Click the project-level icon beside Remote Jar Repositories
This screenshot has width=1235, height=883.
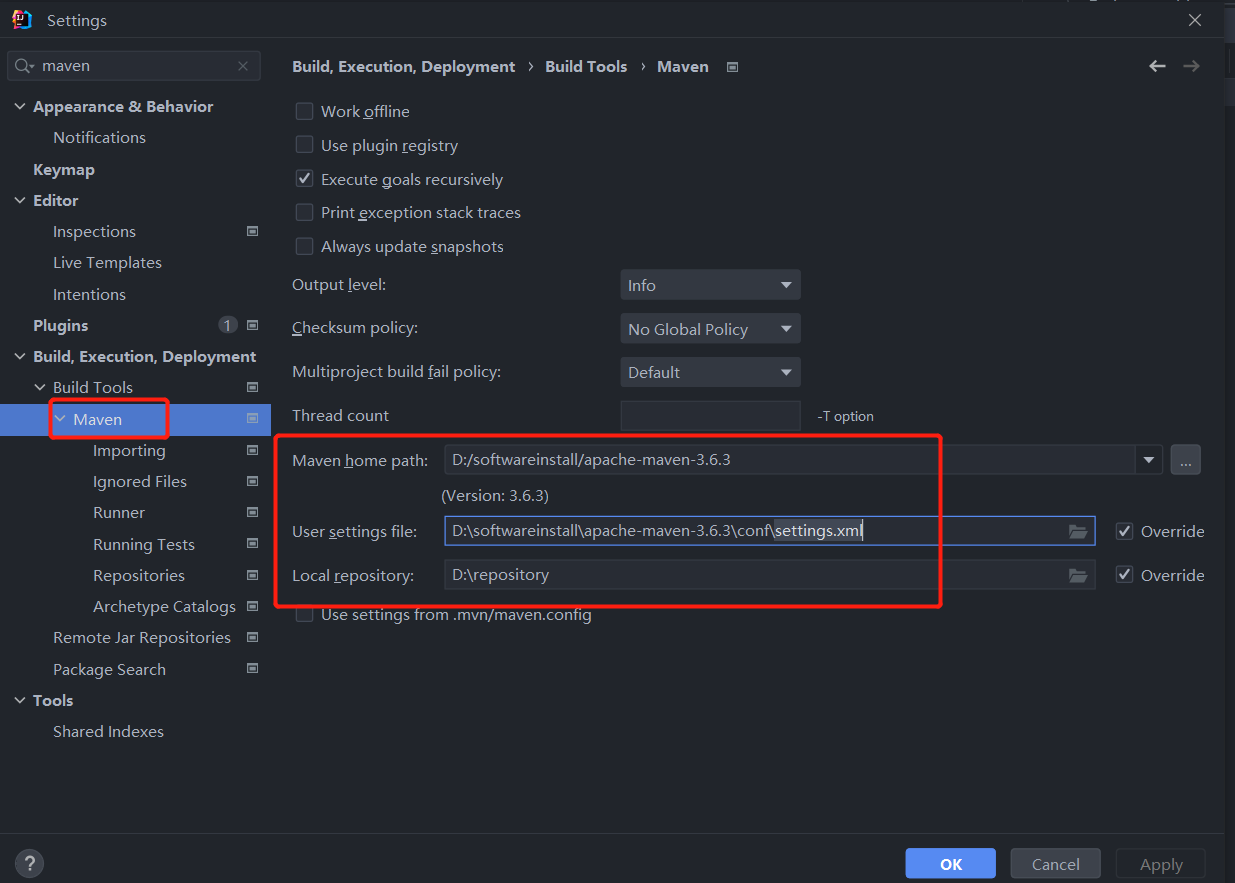(252, 637)
